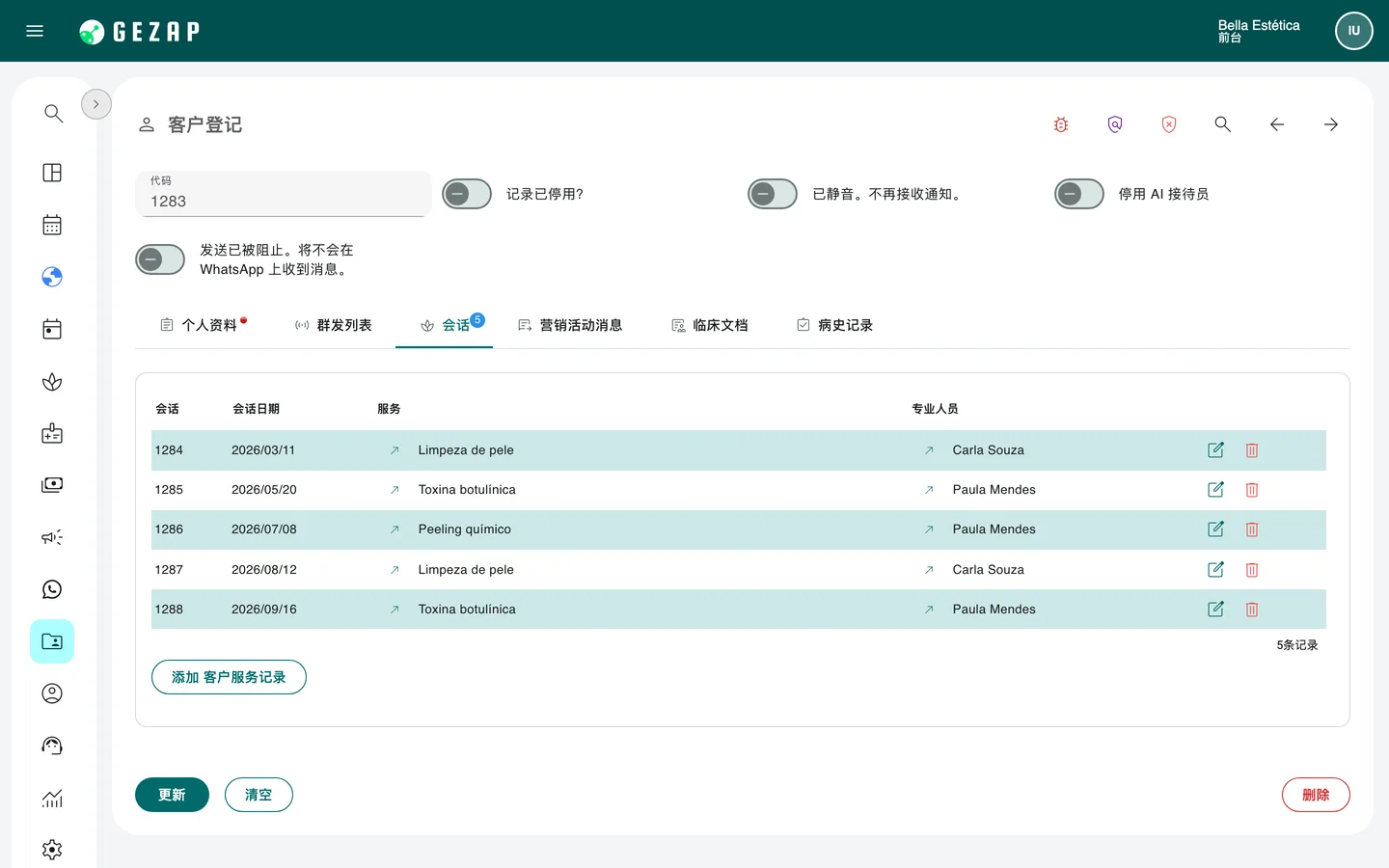Go to previous record with left arrow
Viewport: 1389px width, 868px height.
coord(1277,124)
